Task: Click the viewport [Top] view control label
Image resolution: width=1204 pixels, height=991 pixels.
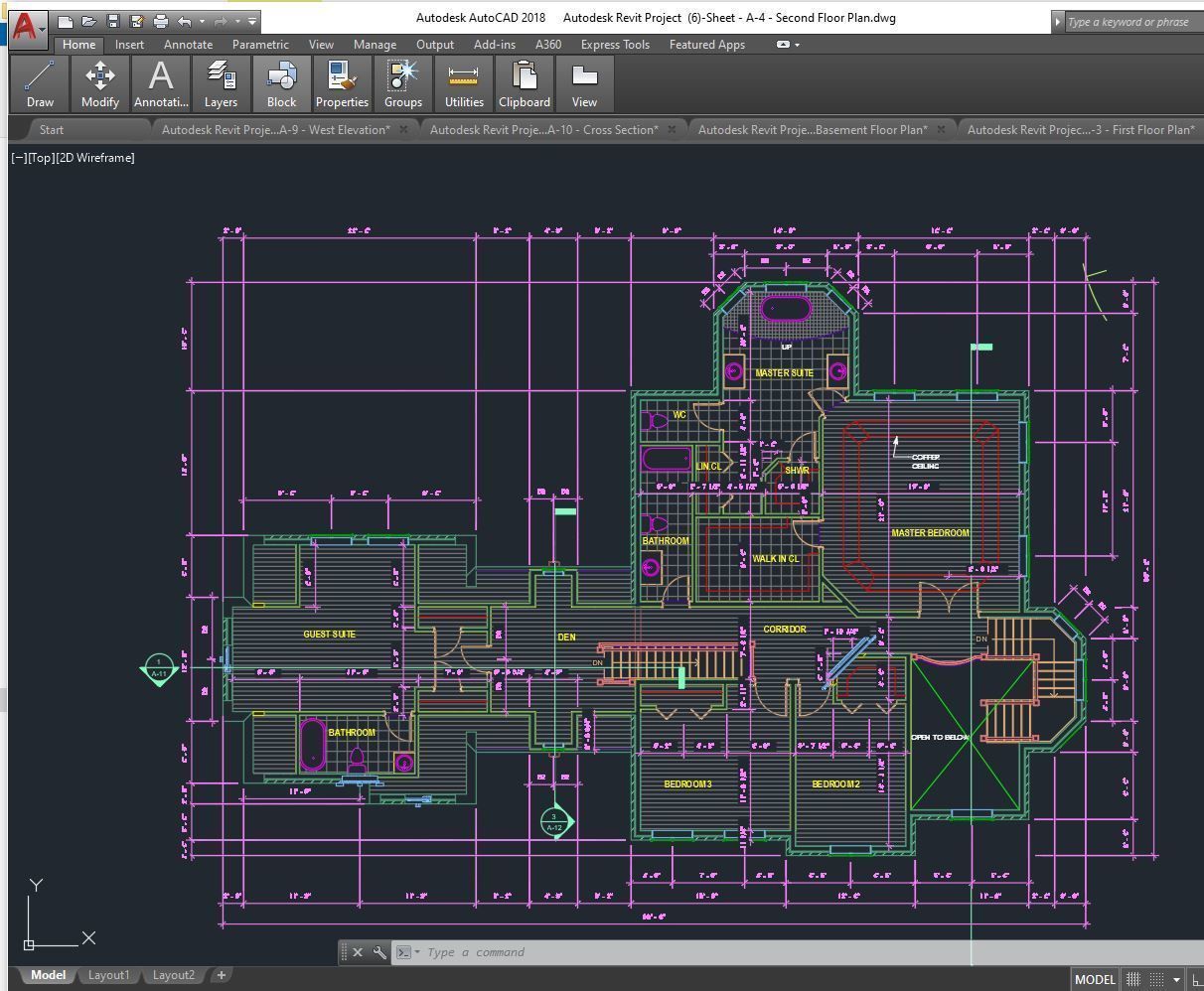Action: pos(42,158)
